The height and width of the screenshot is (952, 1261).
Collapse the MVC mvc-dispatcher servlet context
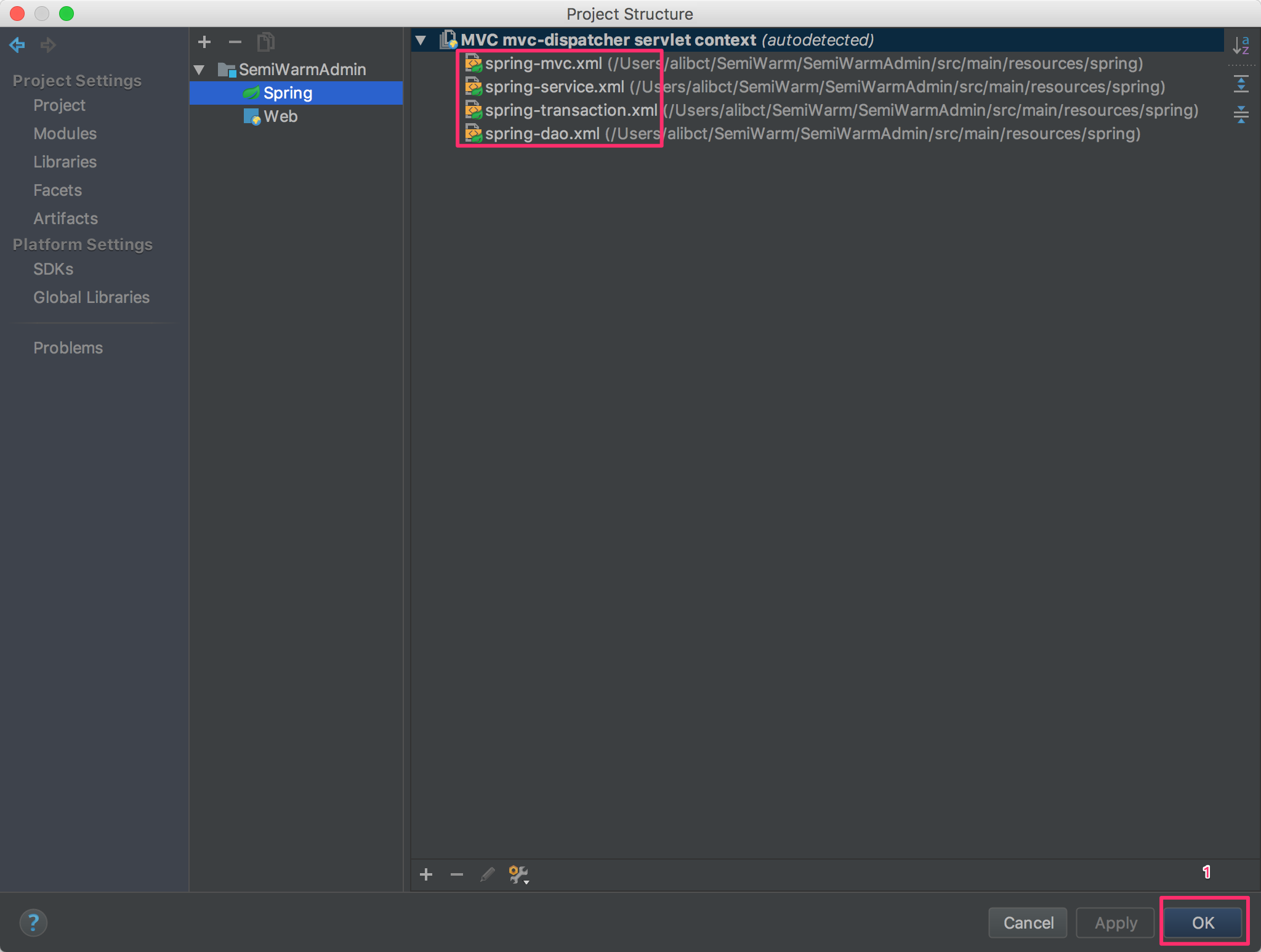pos(421,41)
